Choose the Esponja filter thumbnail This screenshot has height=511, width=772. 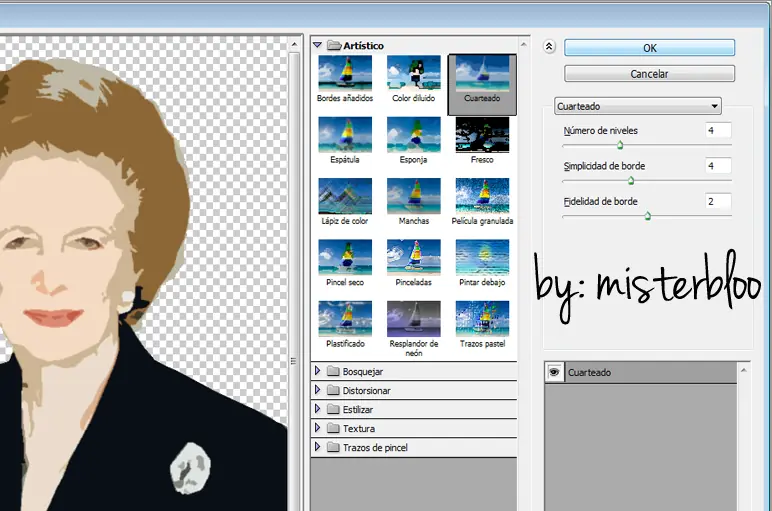tap(414, 134)
